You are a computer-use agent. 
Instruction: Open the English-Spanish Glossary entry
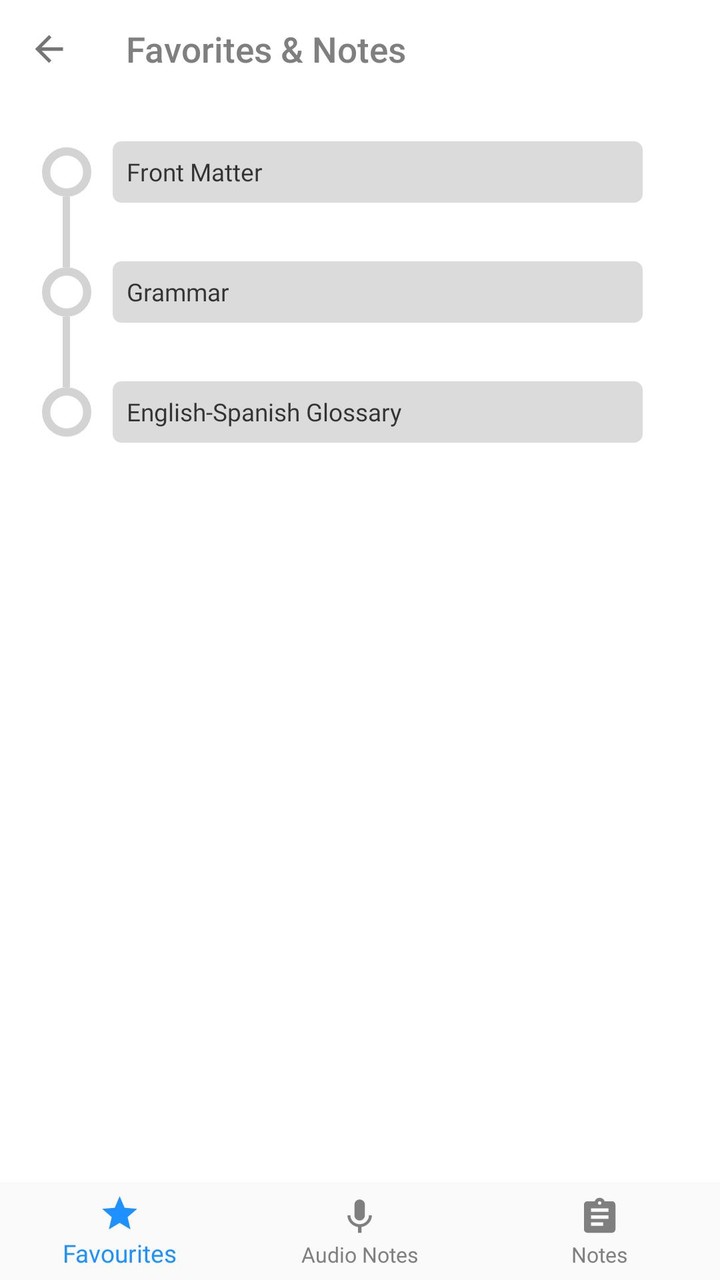coord(377,412)
